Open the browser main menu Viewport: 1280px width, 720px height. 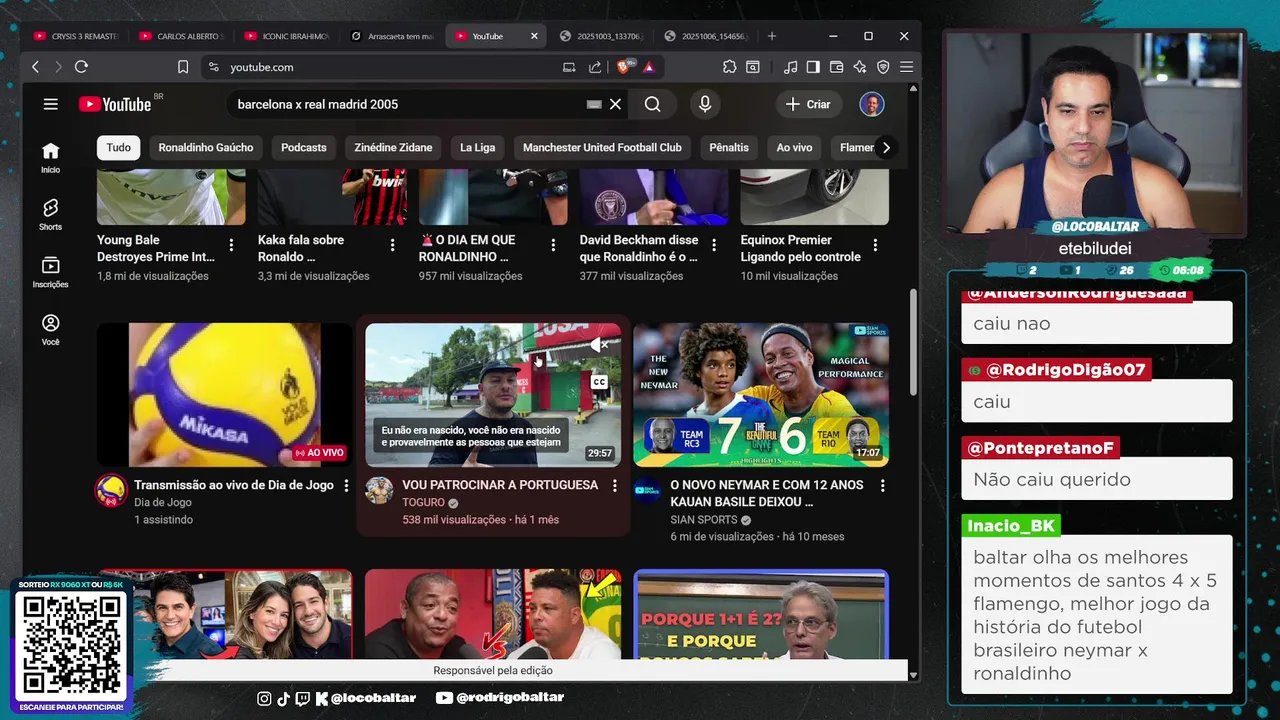906,67
